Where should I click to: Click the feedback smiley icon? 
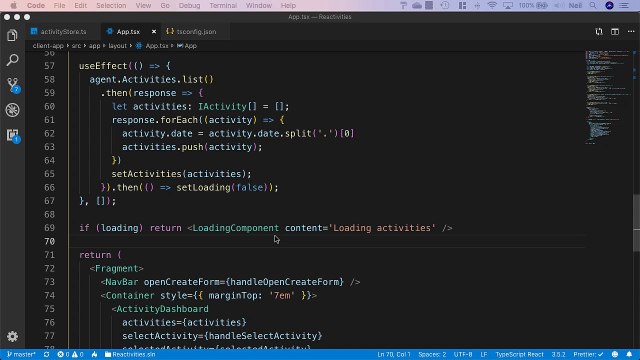615,354
